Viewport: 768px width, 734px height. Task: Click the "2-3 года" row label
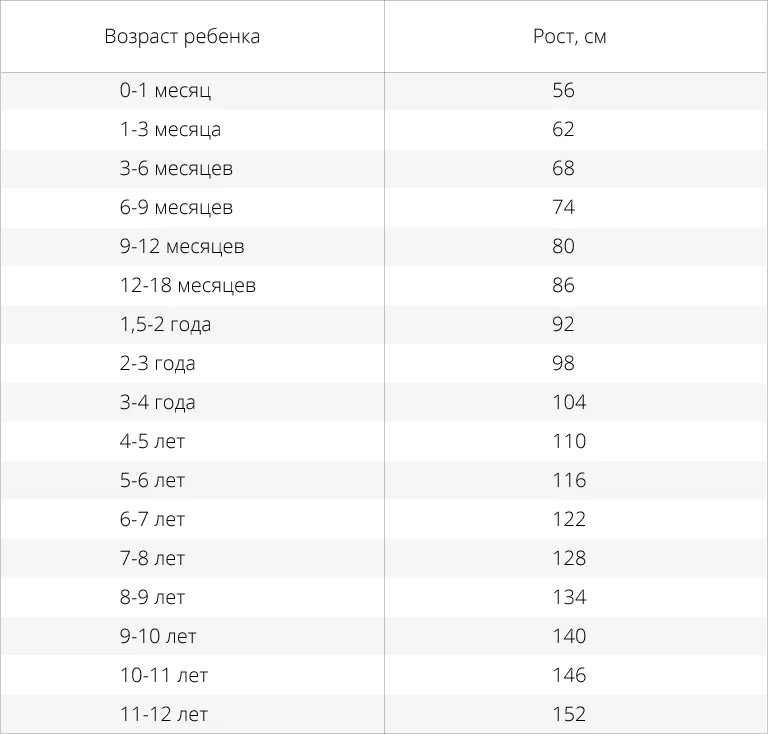tap(158, 364)
